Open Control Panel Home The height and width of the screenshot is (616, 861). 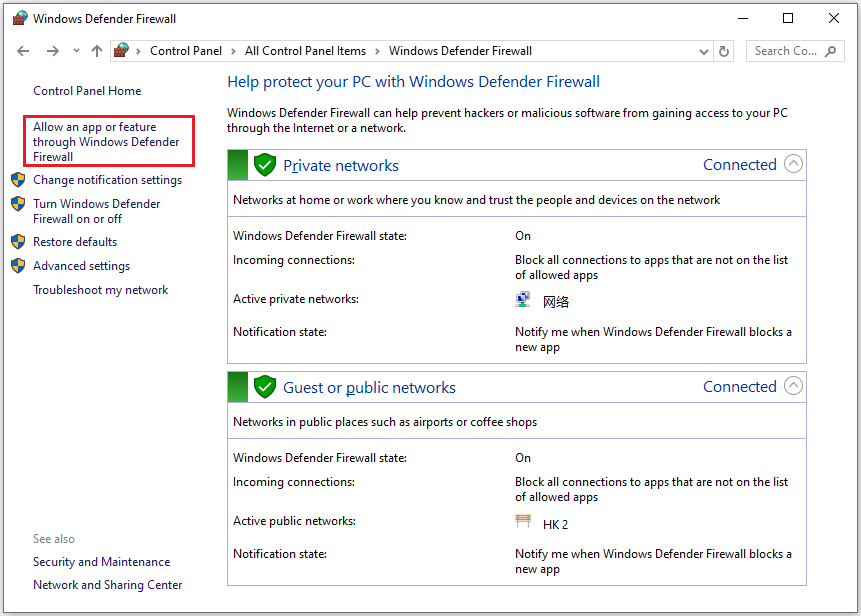87,91
